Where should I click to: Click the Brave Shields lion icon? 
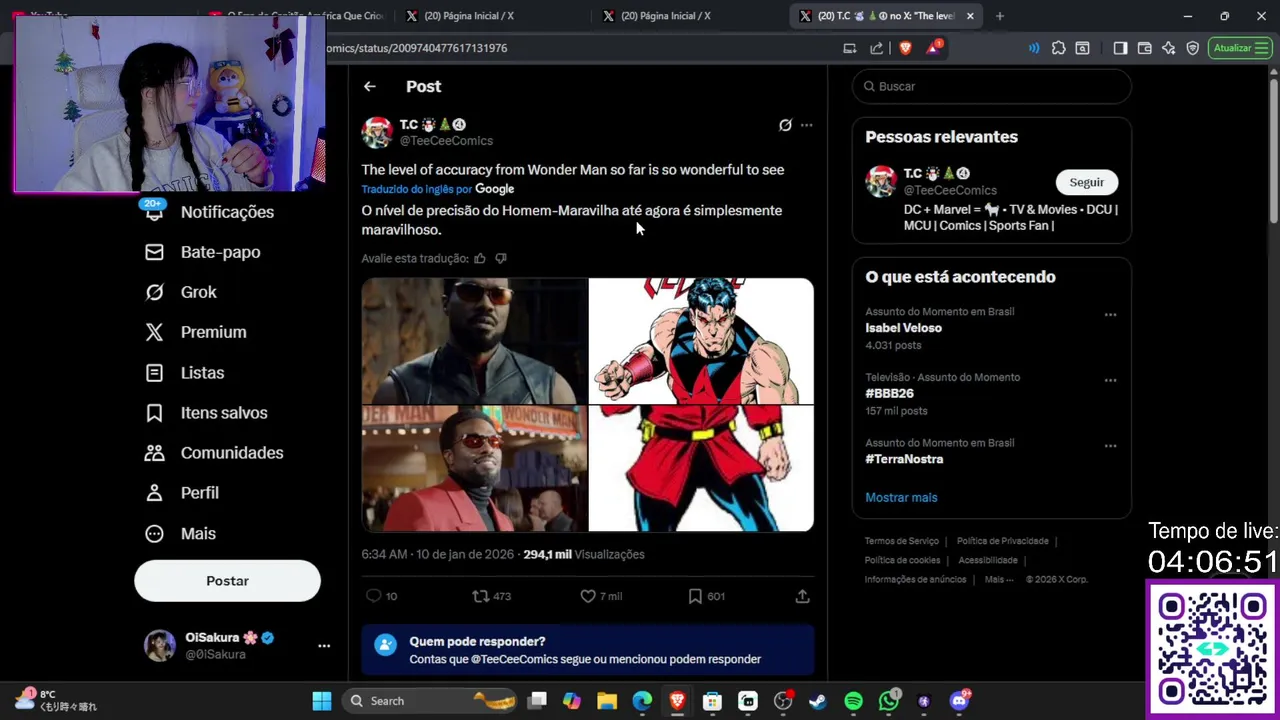906,48
